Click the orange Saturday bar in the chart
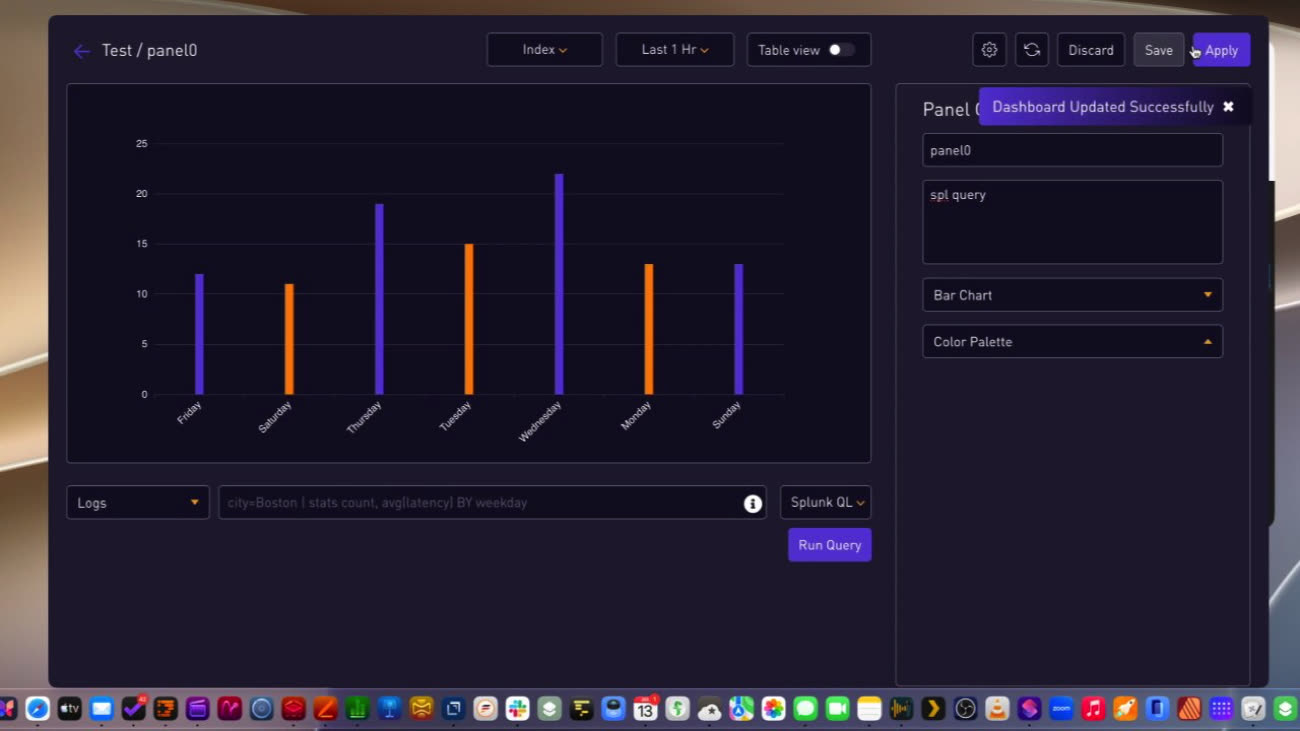The width and height of the screenshot is (1300, 731). coord(289,339)
